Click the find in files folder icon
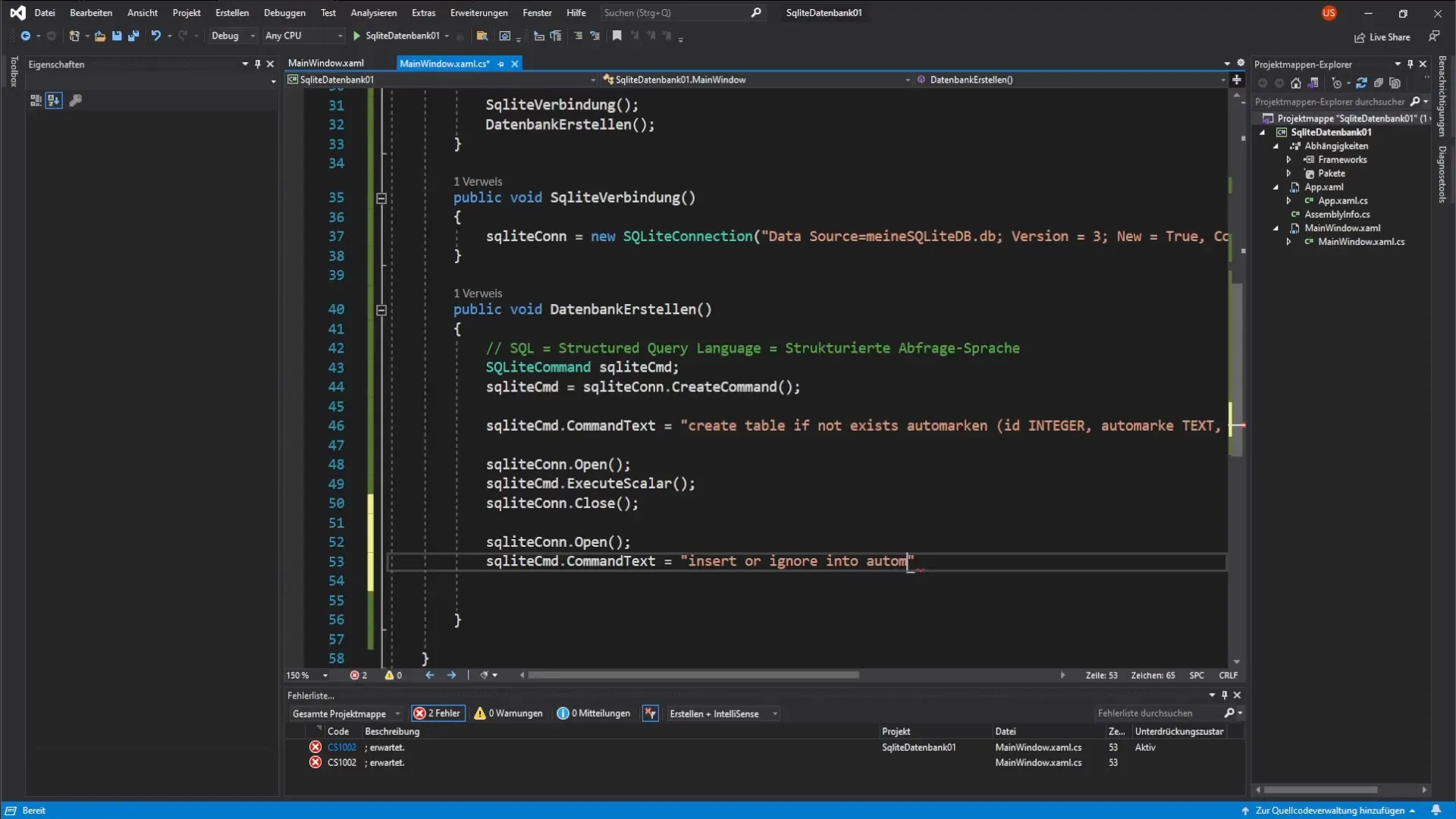Viewport: 1456px width, 819px height. tap(482, 36)
